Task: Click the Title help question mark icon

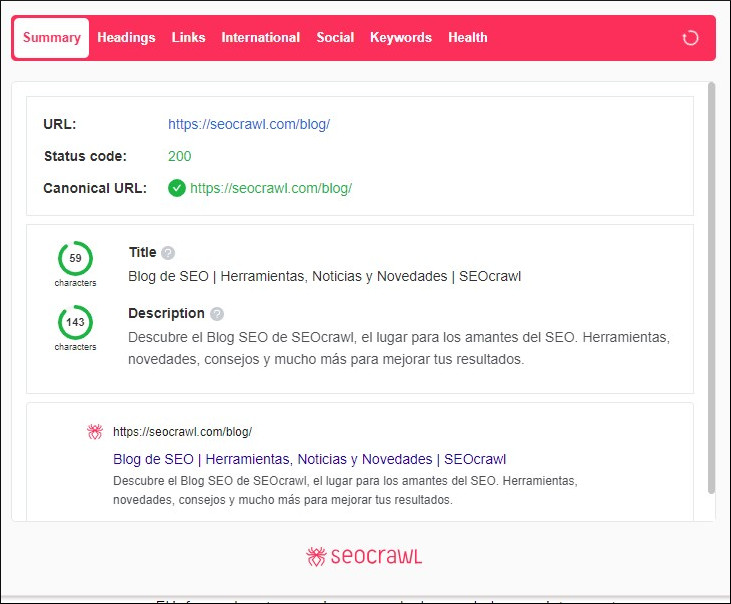Action: [x=168, y=253]
